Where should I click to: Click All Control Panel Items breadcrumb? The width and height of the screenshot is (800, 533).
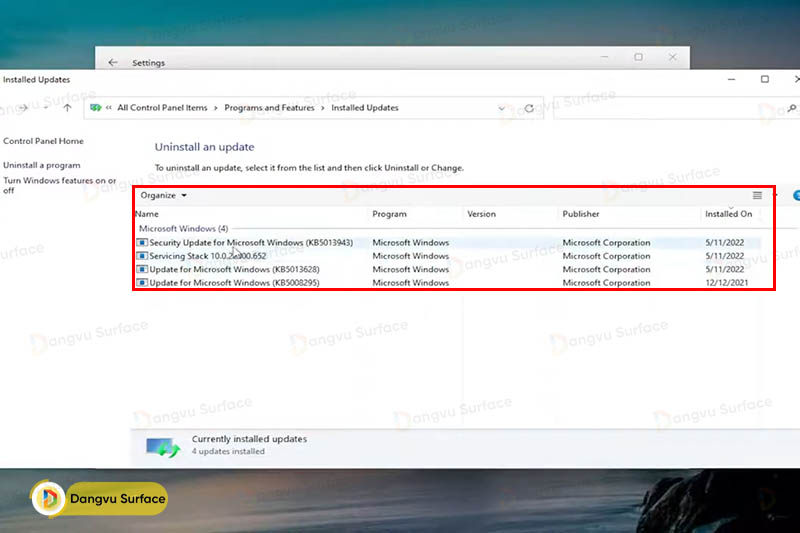point(162,108)
